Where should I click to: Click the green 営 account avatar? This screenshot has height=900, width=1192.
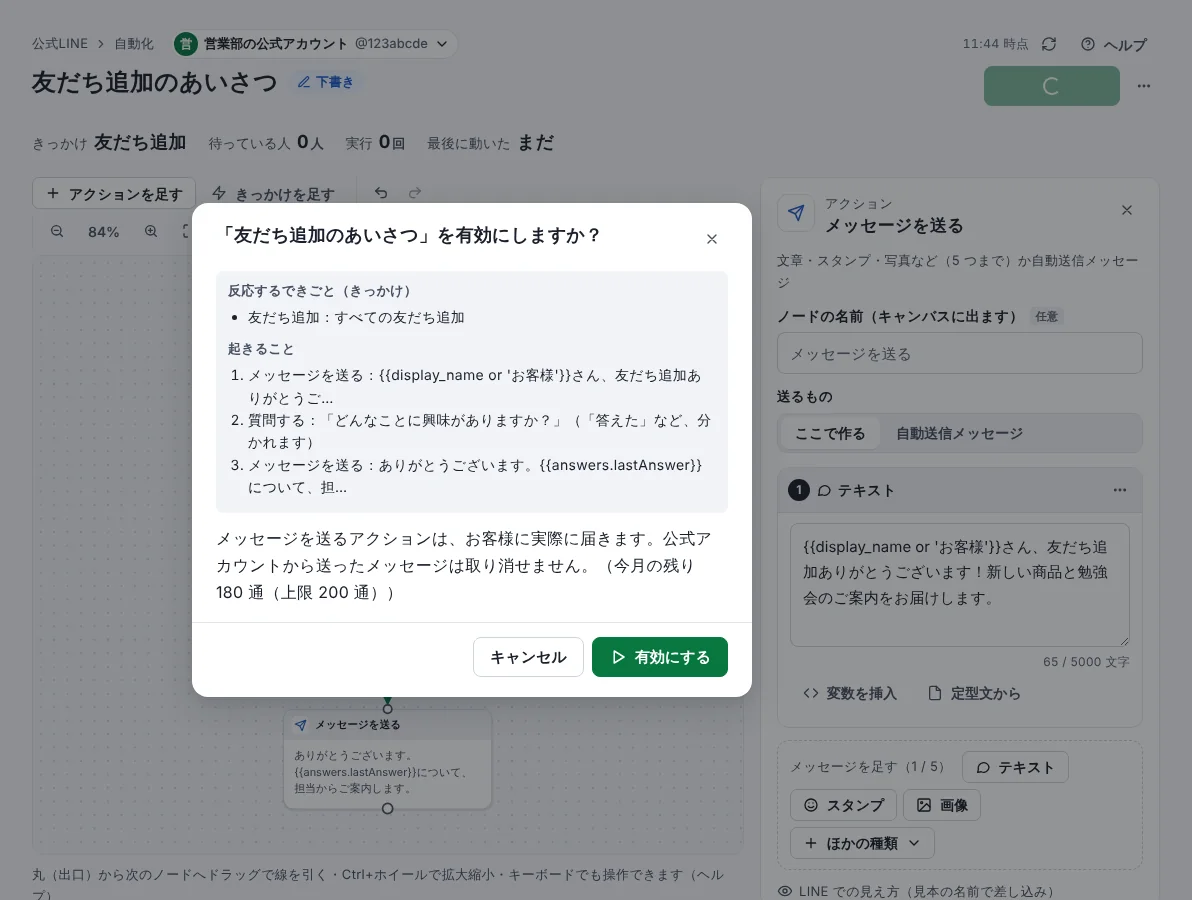click(x=185, y=44)
